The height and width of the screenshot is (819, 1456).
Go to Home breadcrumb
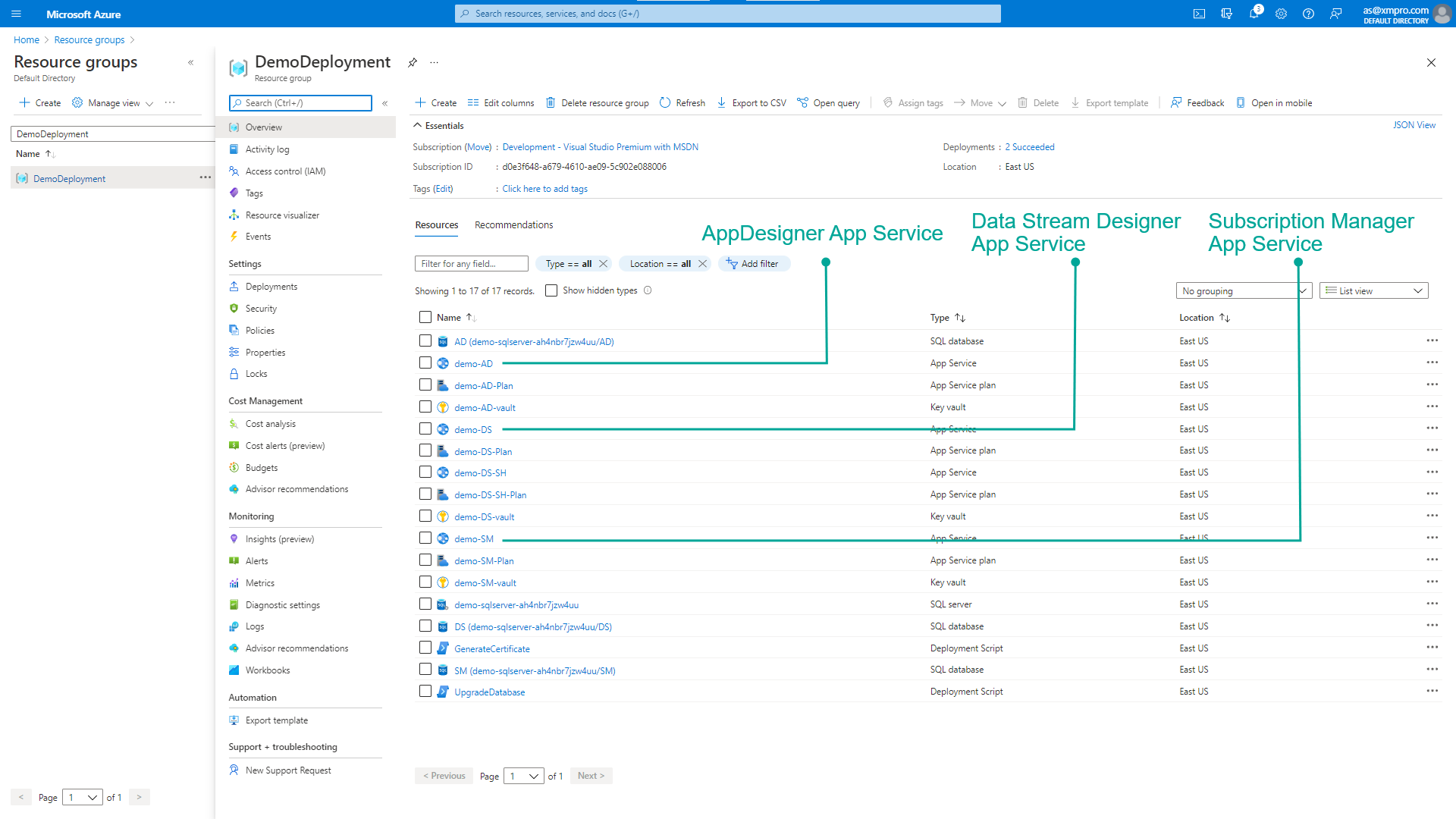[x=27, y=40]
